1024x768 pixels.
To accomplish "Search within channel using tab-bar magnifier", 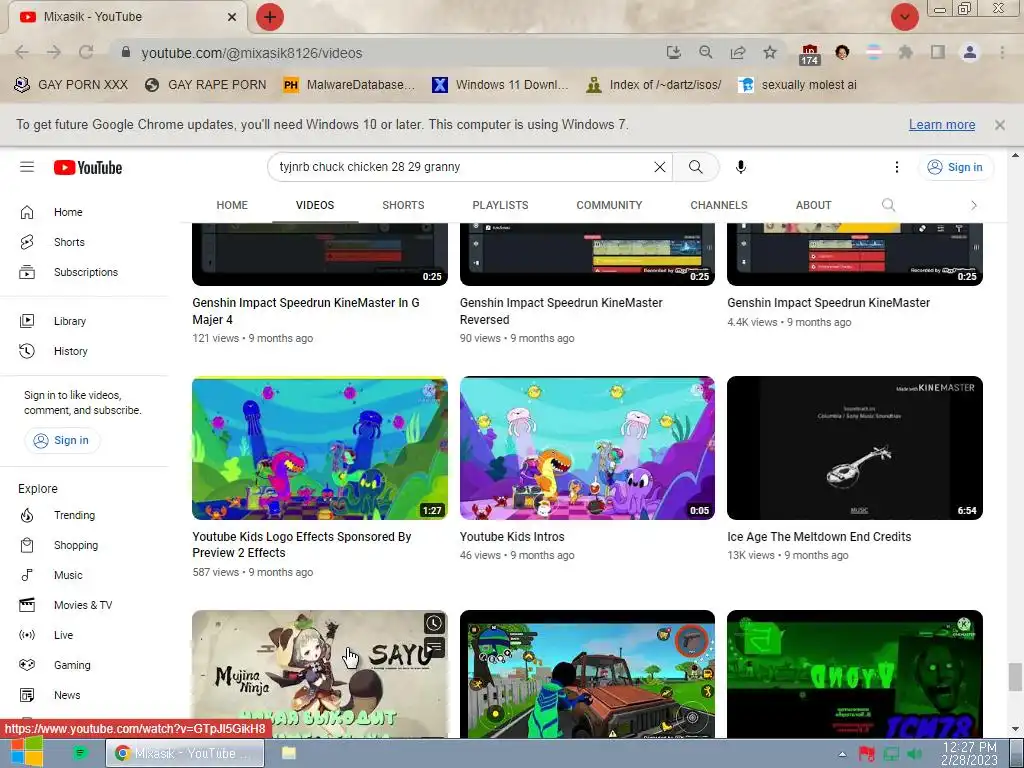I will coord(888,205).
